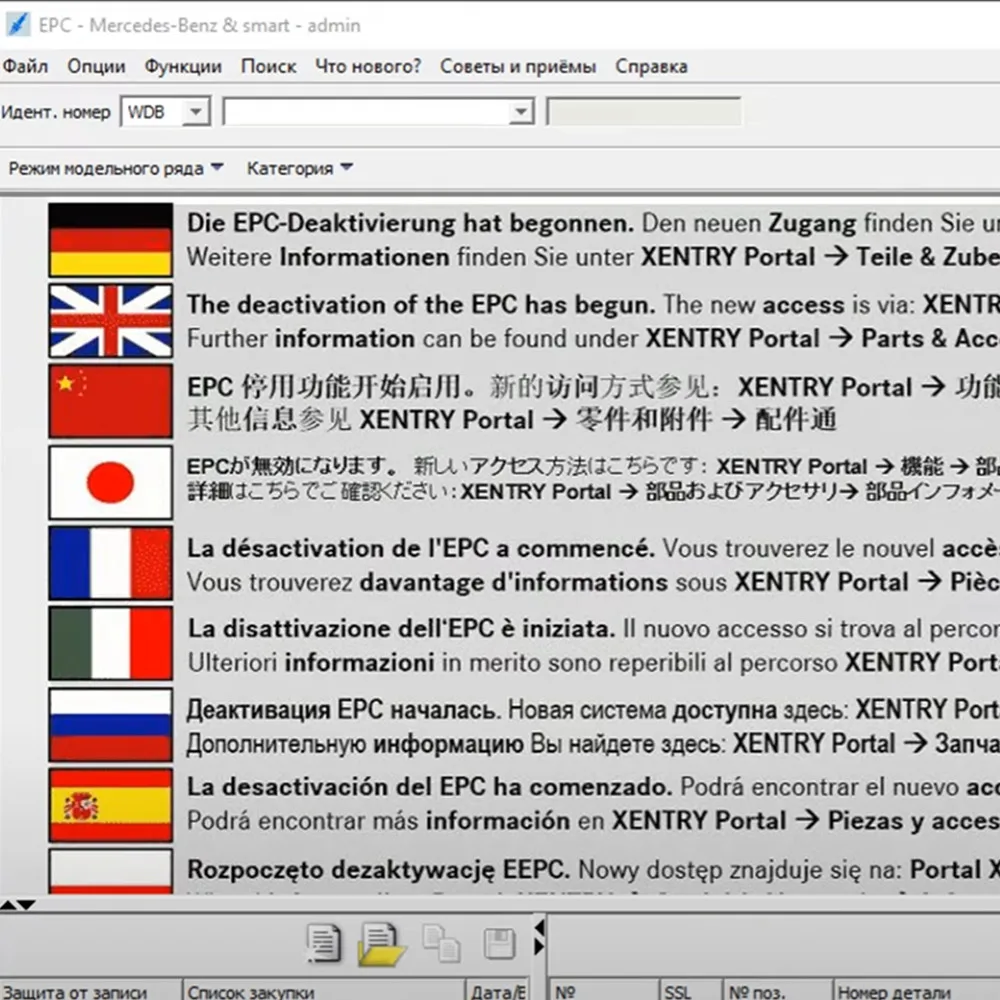Viewport: 1000px width, 1000px height.
Task: Open the Советы и приёмы menu
Action: coord(518,66)
